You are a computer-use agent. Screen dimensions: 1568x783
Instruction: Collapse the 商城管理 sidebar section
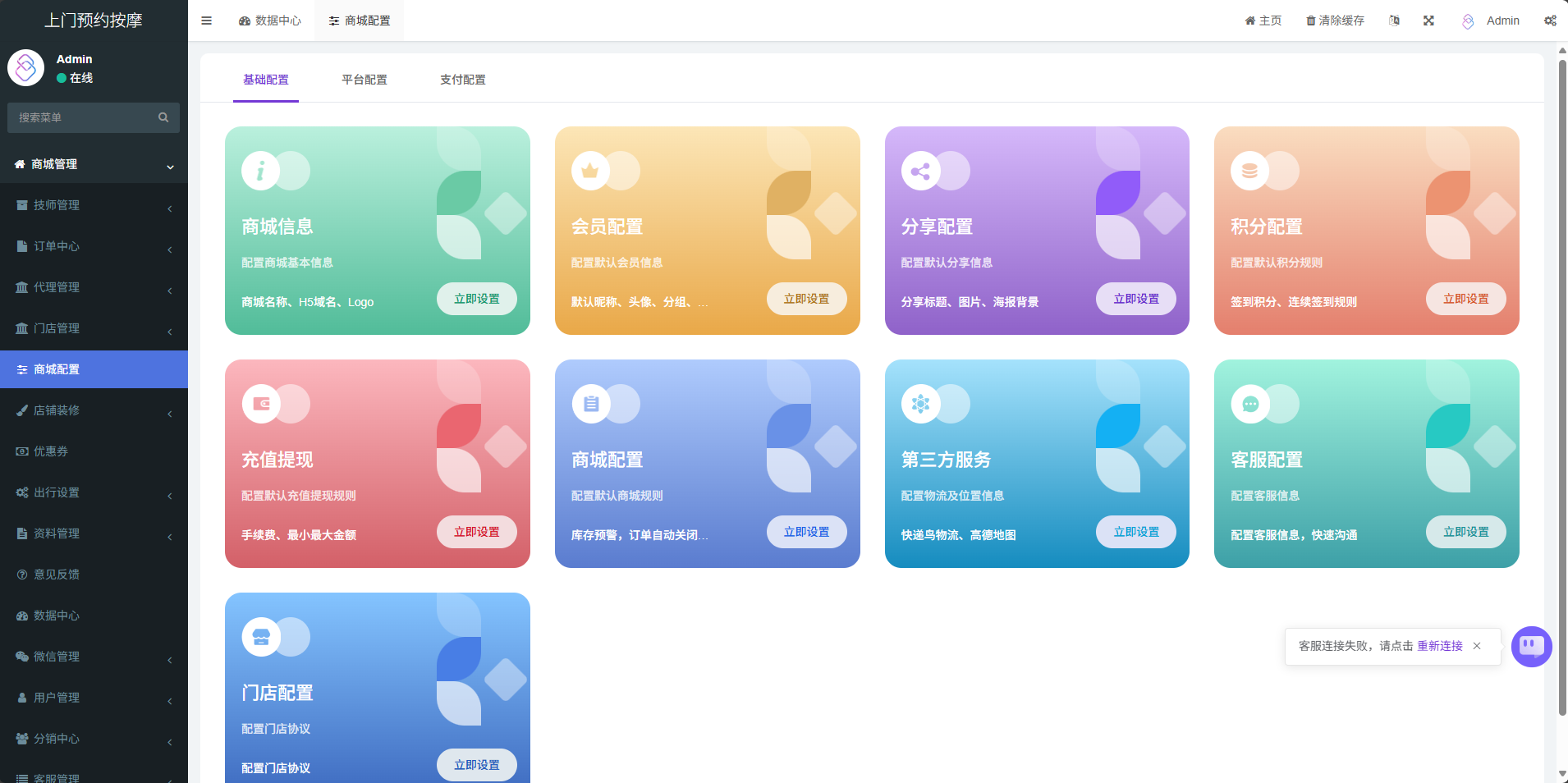click(x=94, y=164)
